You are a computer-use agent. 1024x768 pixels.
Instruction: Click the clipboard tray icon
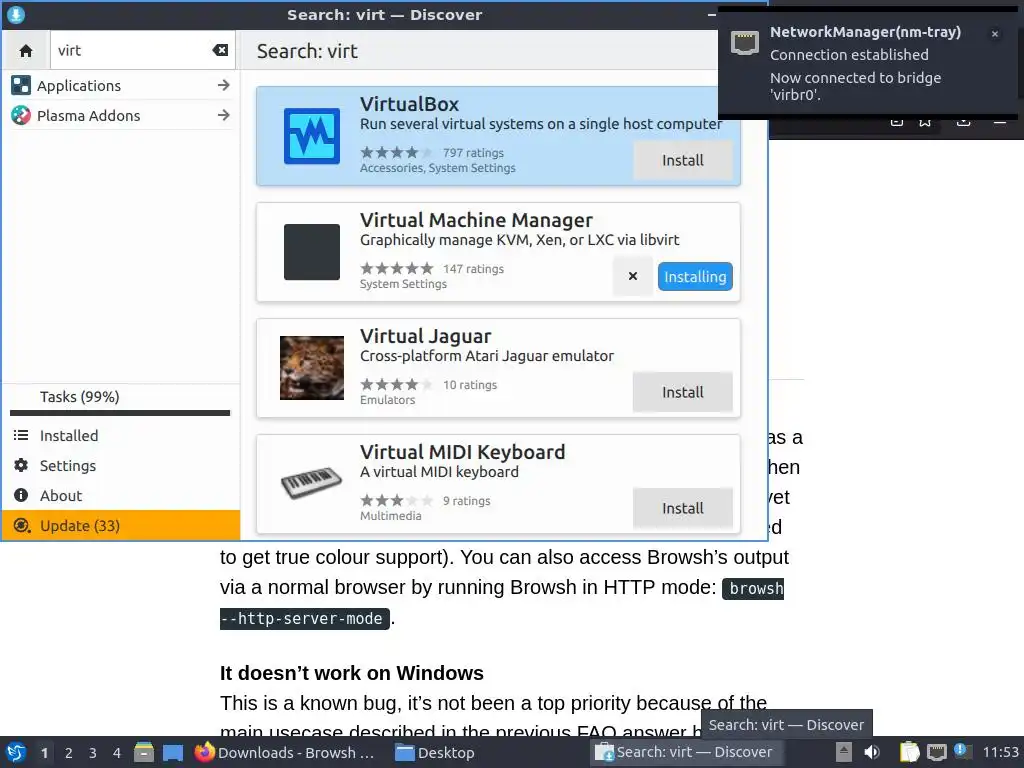(x=909, y=752)
